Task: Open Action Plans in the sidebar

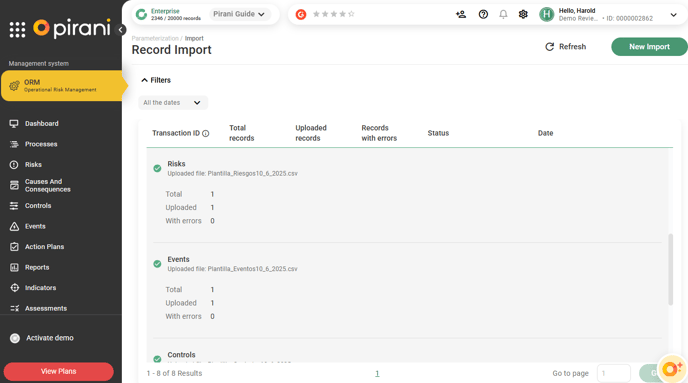Action: (x=44, y=247)
